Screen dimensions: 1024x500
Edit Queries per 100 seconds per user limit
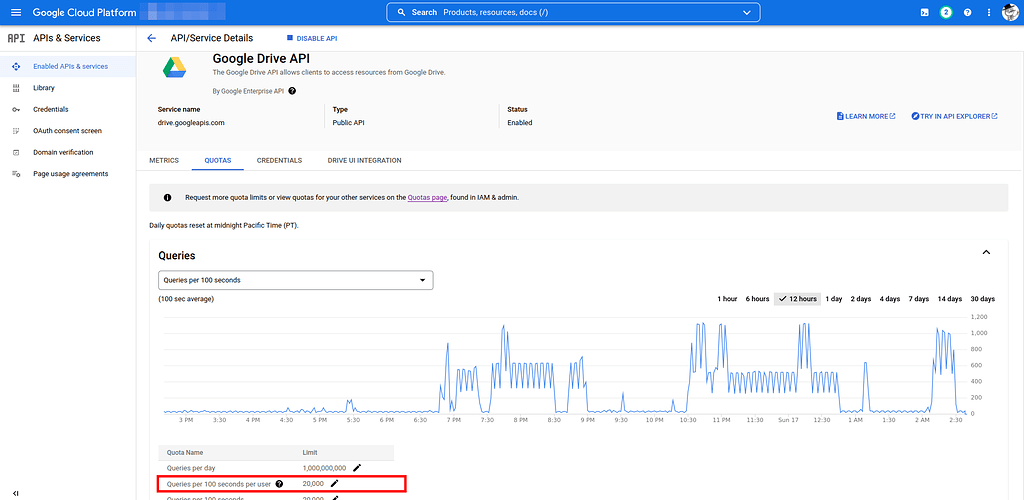pos(334,484)
